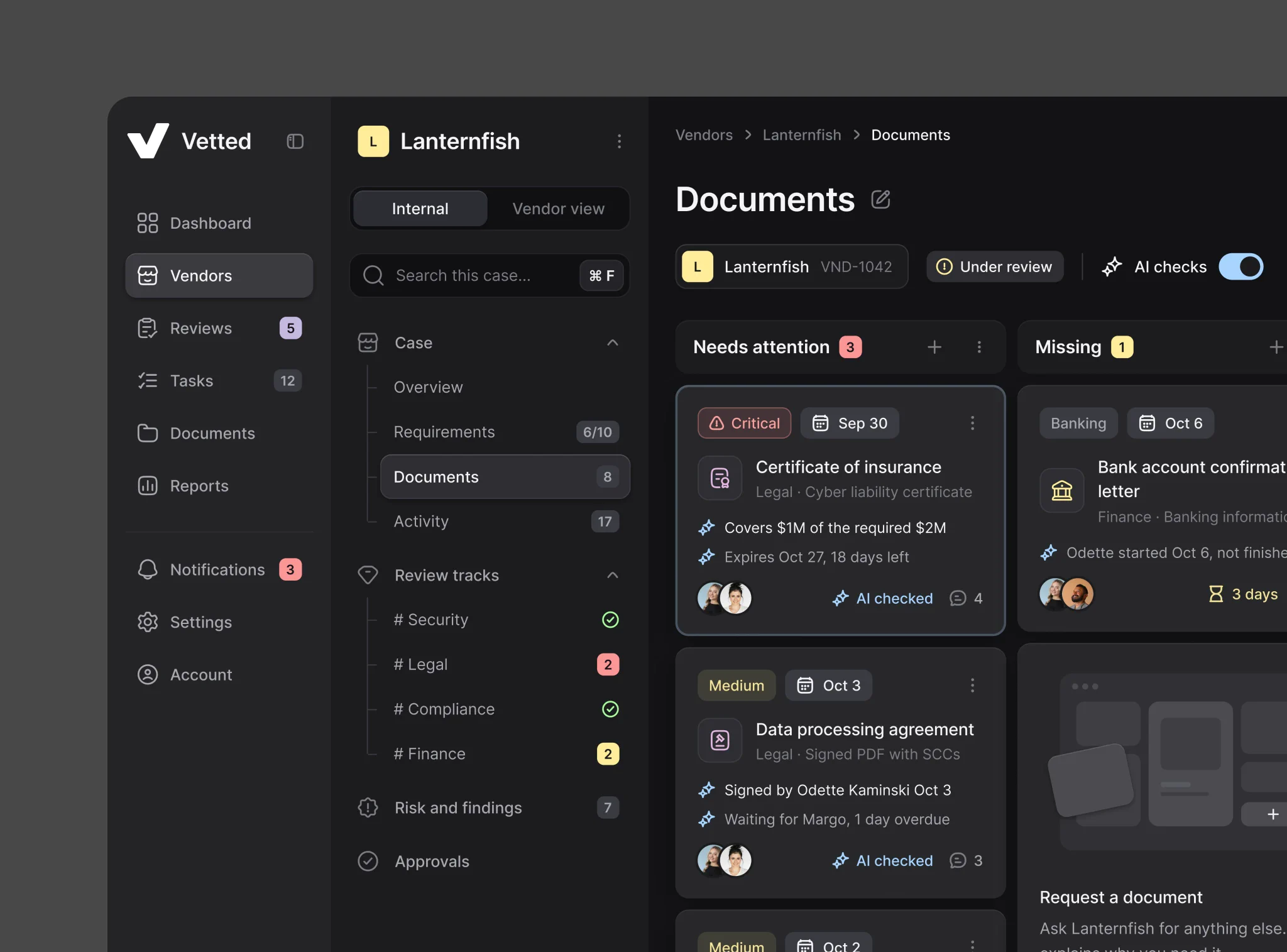This screenshot has width=1287, height=952.
Task: Click assignee avatars on Certificate of insurance
Action: (x=725, y=598)
